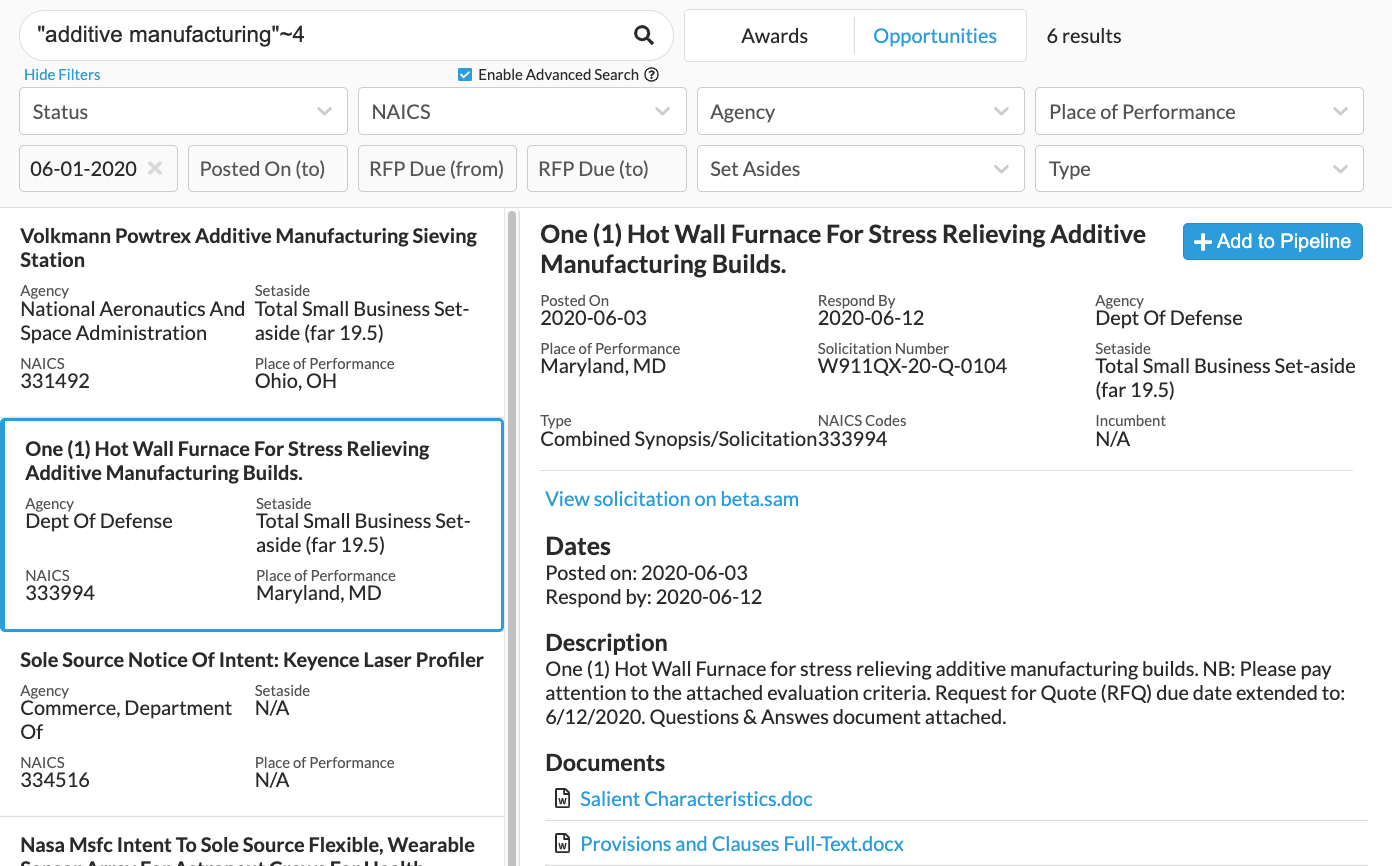Select the Volkmann Powtrex Sieving Station result
This screenshot has width=1392, height=866.
[252, 312]
